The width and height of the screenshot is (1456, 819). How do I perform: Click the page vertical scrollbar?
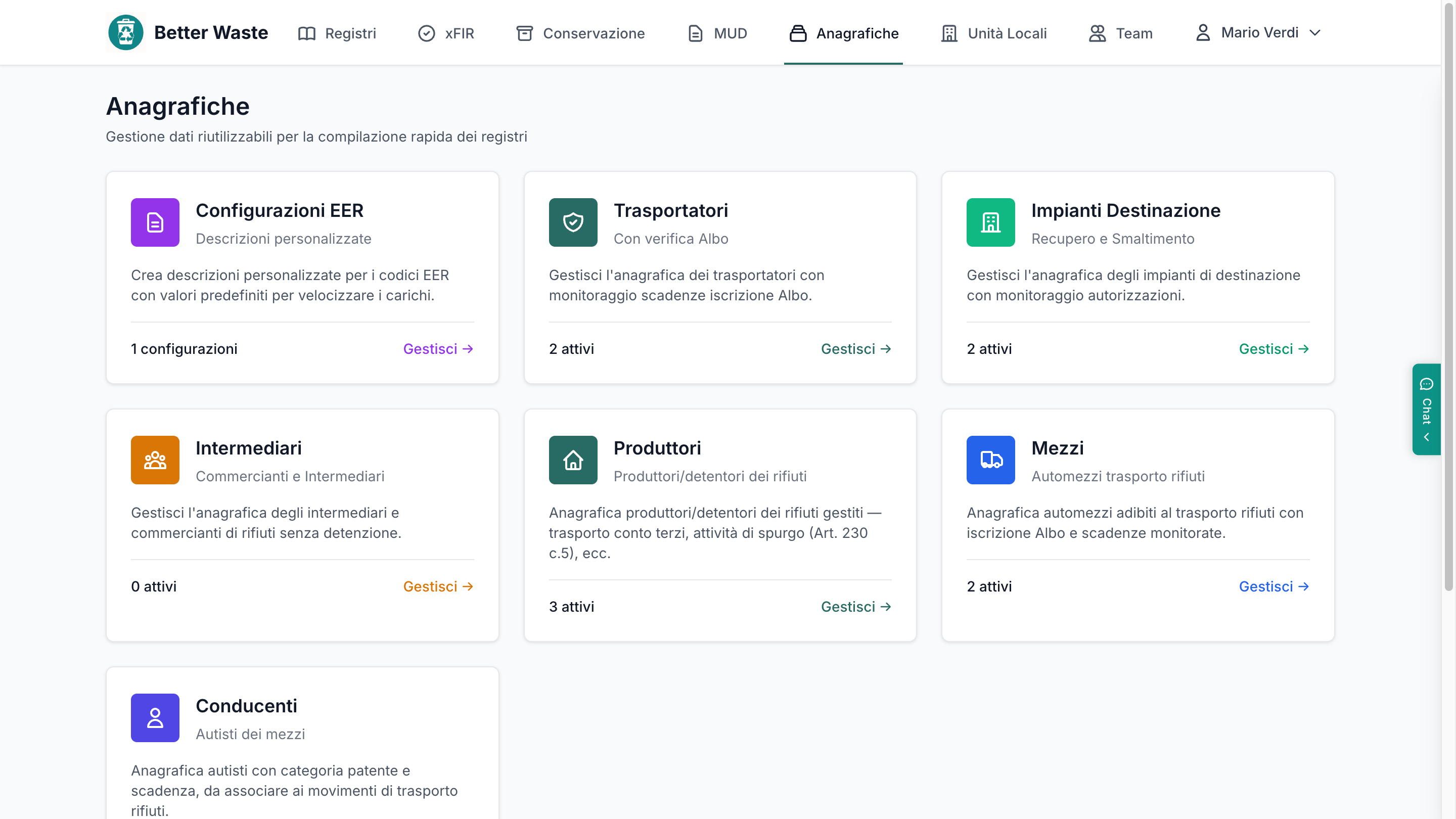(1448, 296)
